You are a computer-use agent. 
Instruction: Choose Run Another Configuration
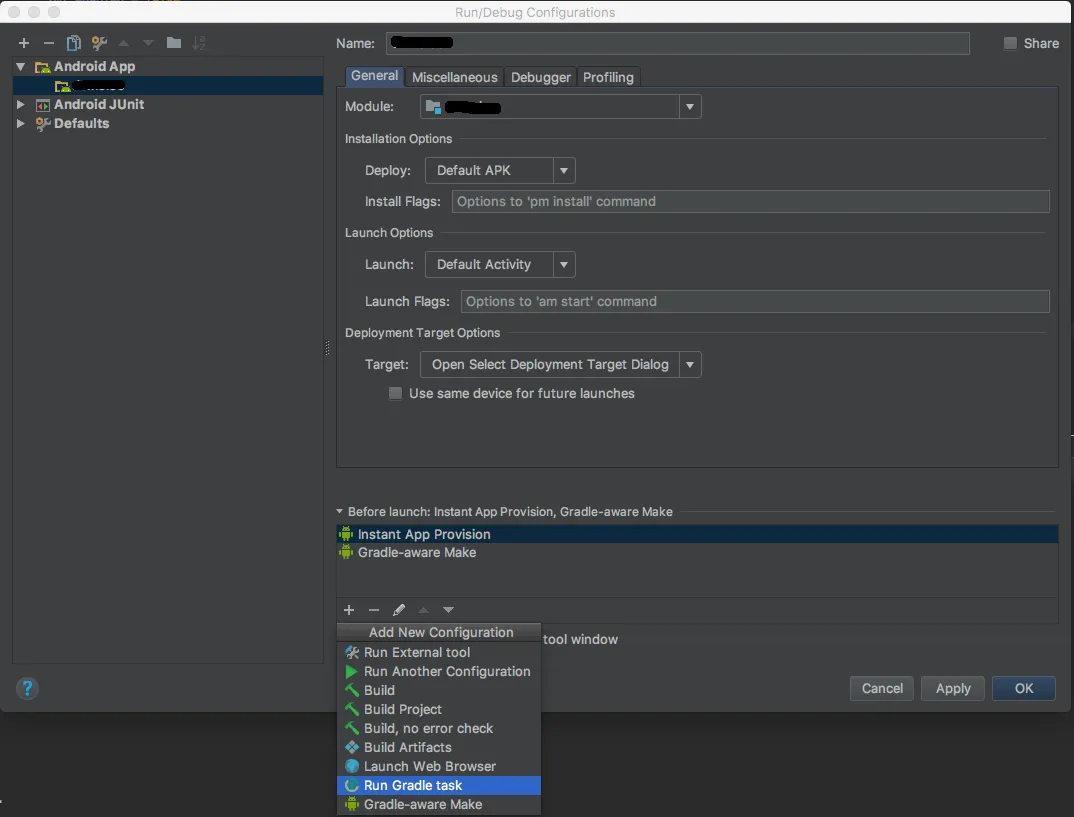click(x=439, y=671)
